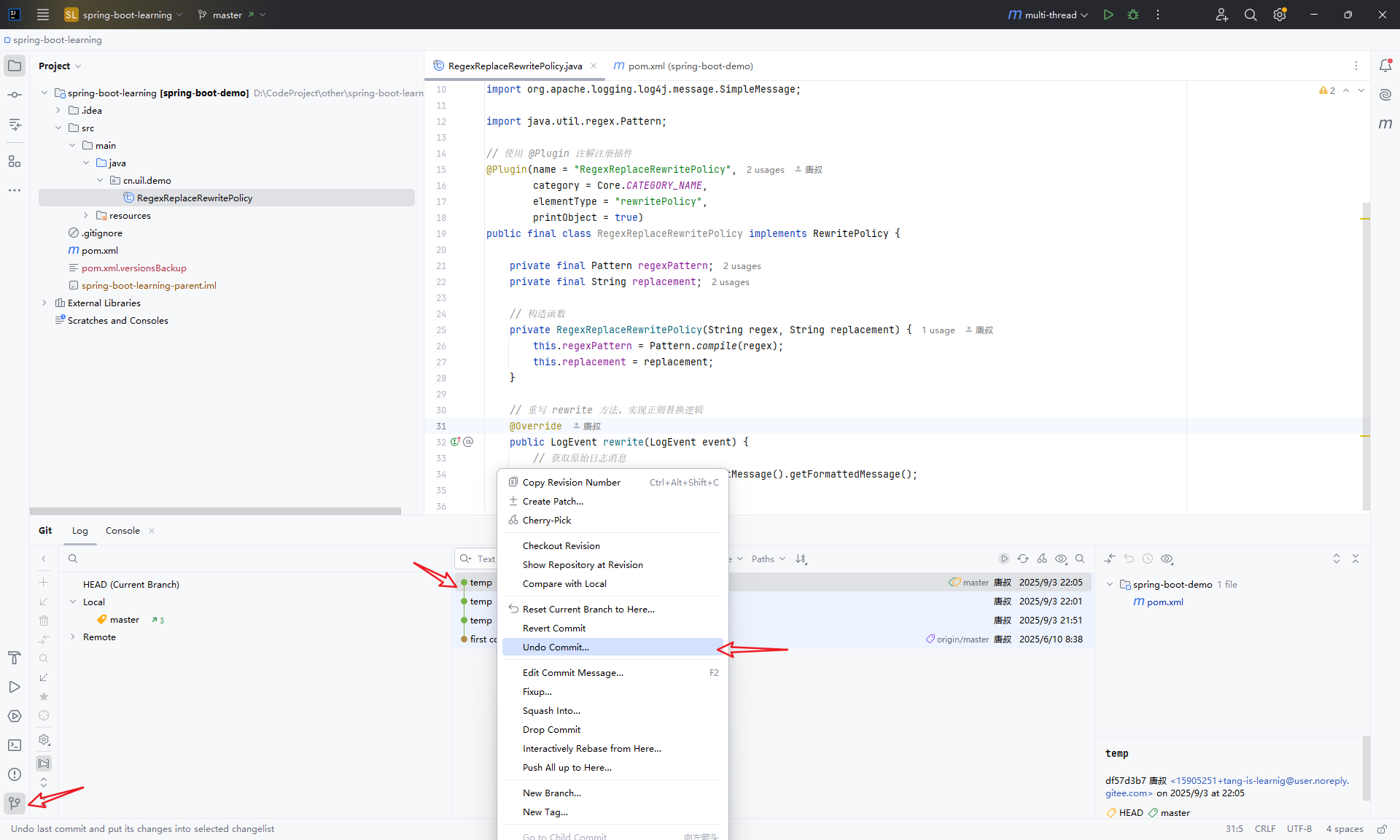Click the Debug bug icon
This screenshot has height=840, width=1400.
click(x=1133, y=15)
